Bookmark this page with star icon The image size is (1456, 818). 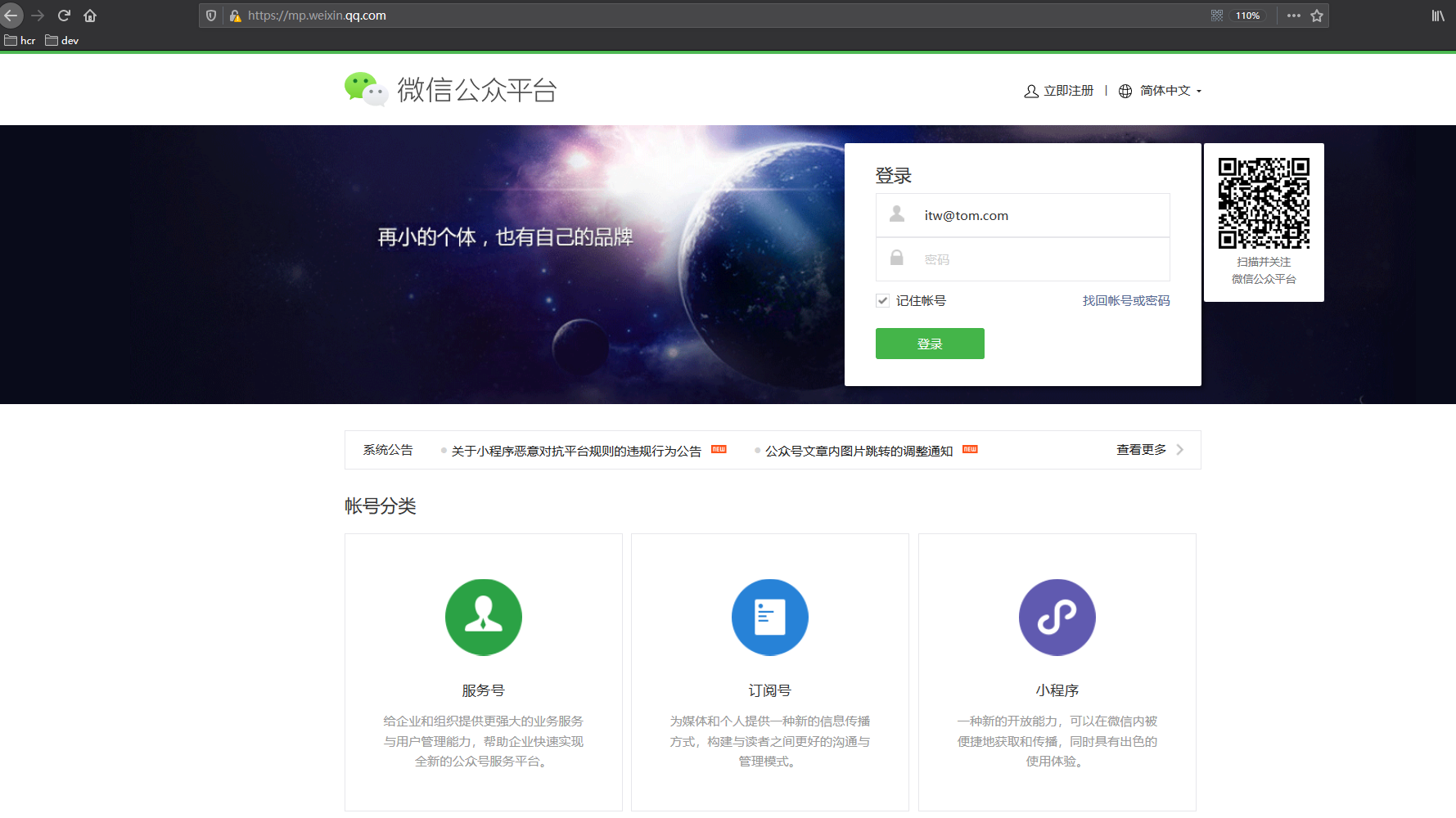(1317, 16)
